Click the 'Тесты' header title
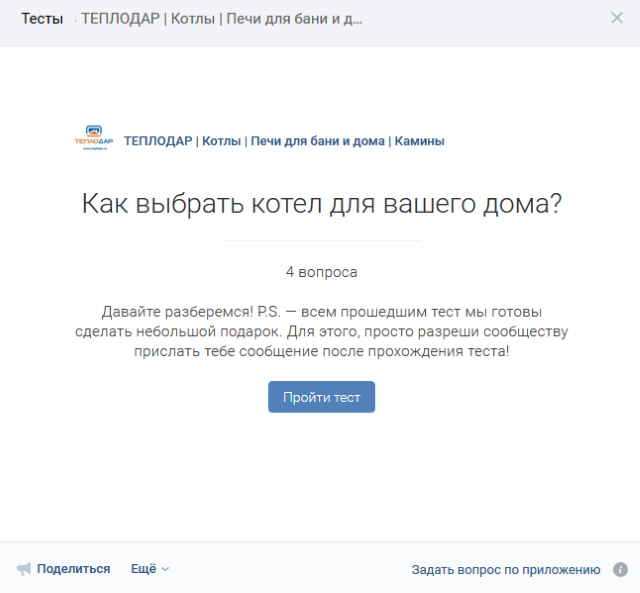Image resolution: width=640 pixels, height=593 pixels. (42, 19)
